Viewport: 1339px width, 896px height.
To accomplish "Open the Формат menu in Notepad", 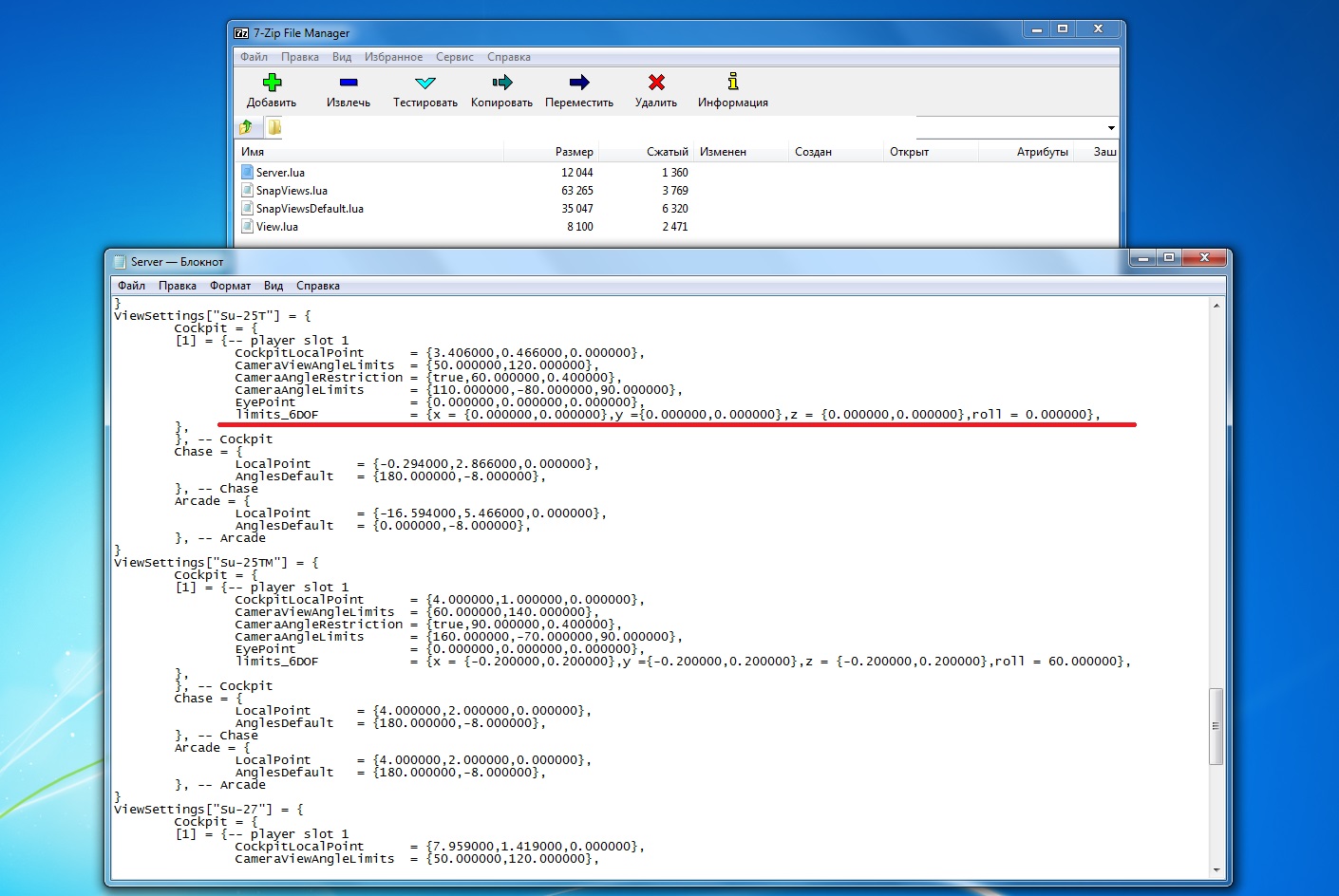I will [231, 286].
